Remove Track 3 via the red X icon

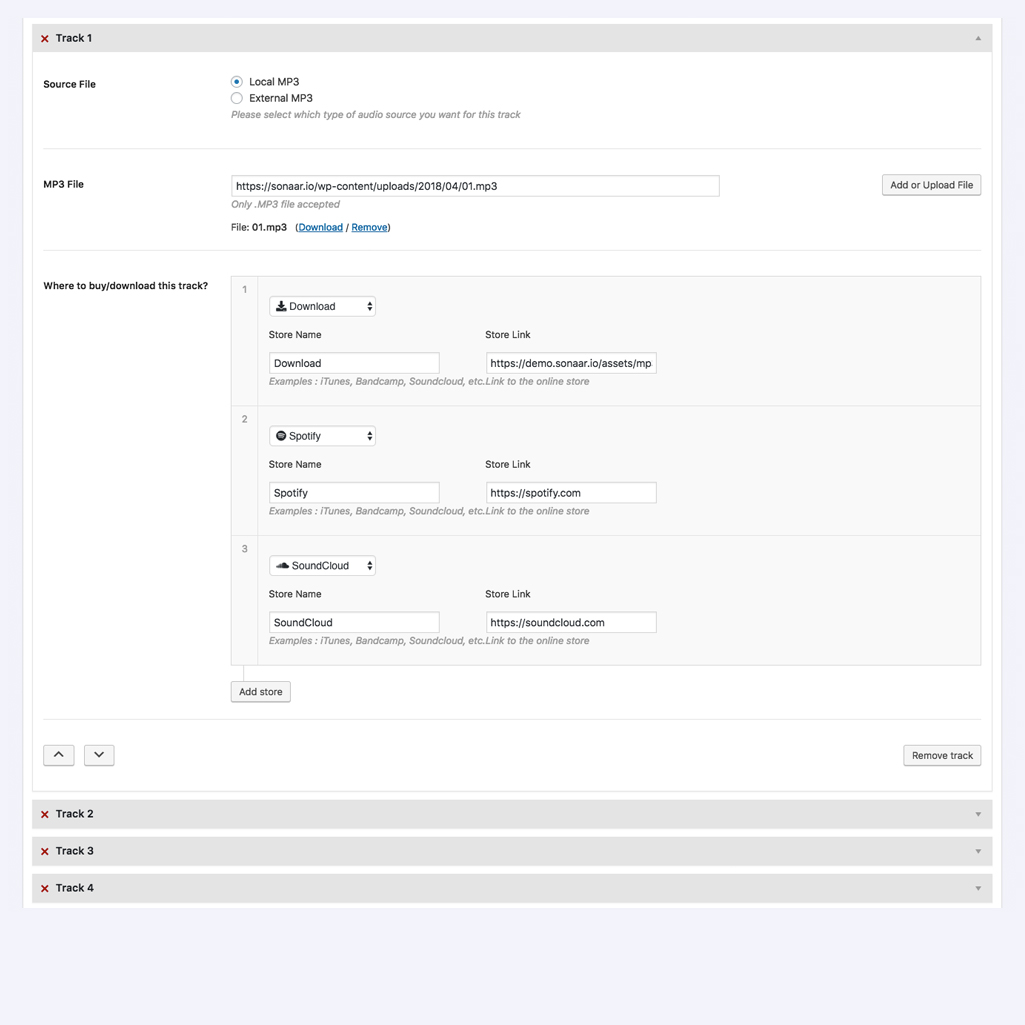[44, 851]
